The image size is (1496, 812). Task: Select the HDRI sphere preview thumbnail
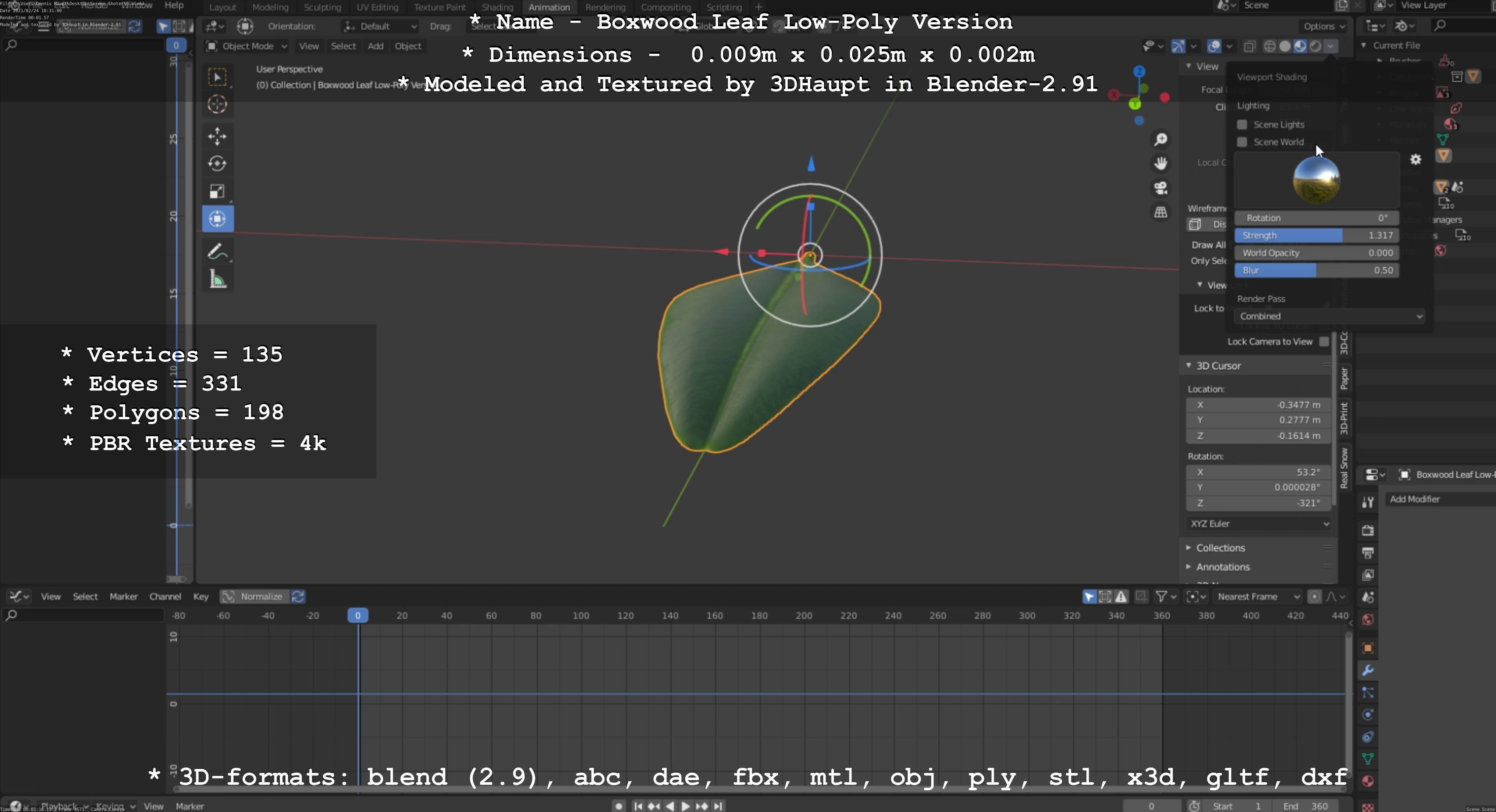[1316, 181]
